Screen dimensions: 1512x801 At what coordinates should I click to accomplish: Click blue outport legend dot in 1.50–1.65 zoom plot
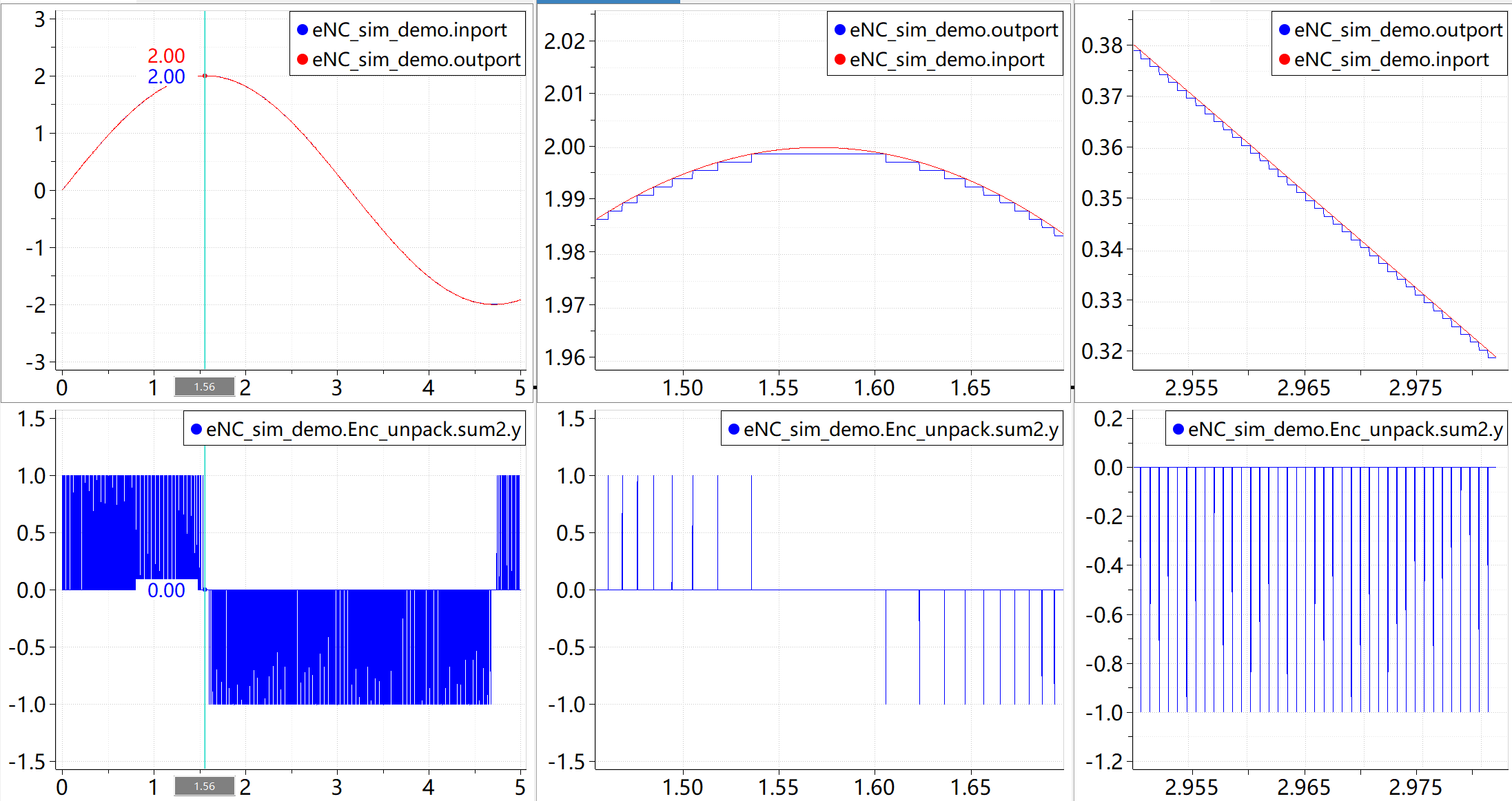point(839,30)
